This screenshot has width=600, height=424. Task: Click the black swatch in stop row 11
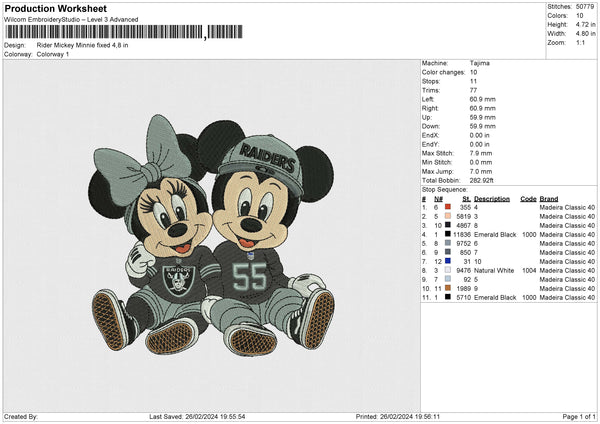(448, 297)
